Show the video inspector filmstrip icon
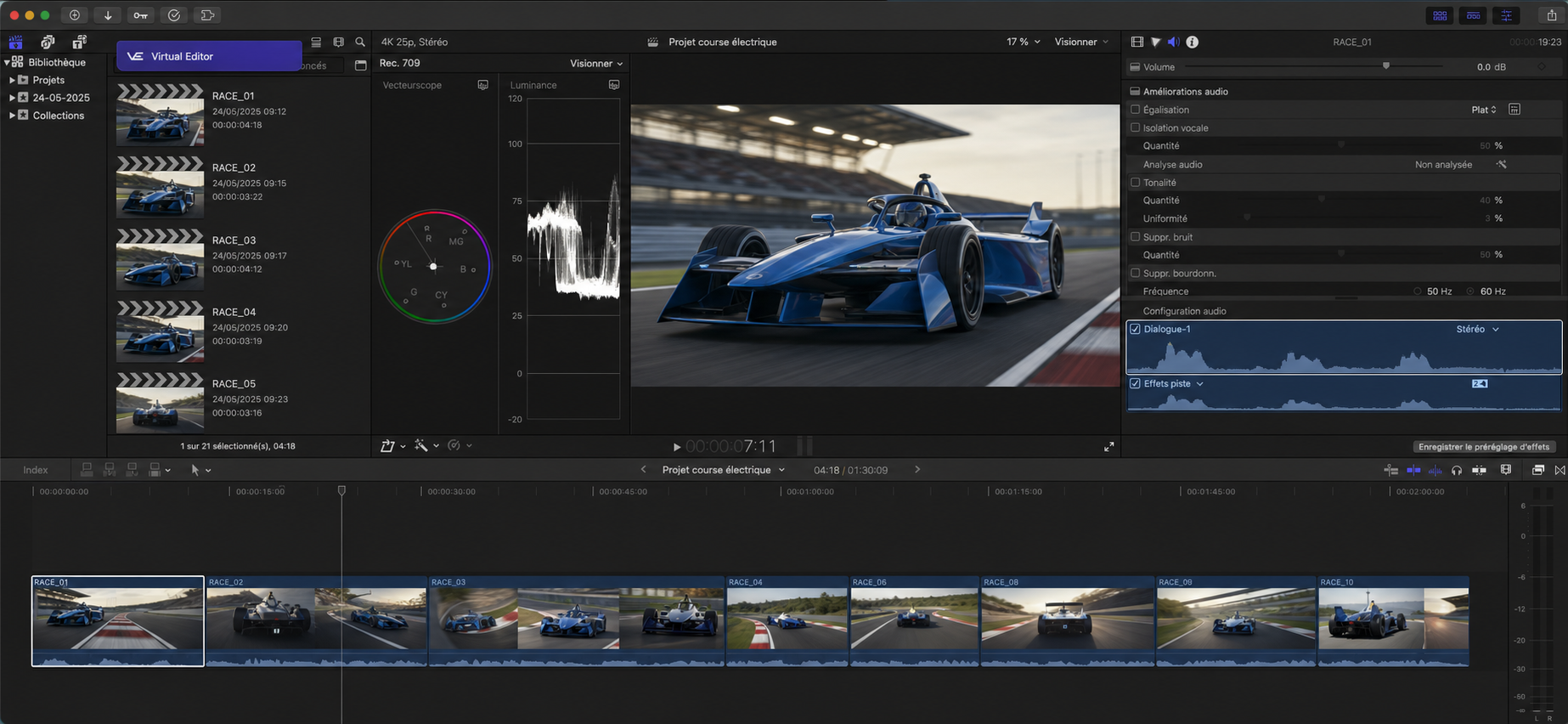 pyautogui.click(x=1137, y=42)
